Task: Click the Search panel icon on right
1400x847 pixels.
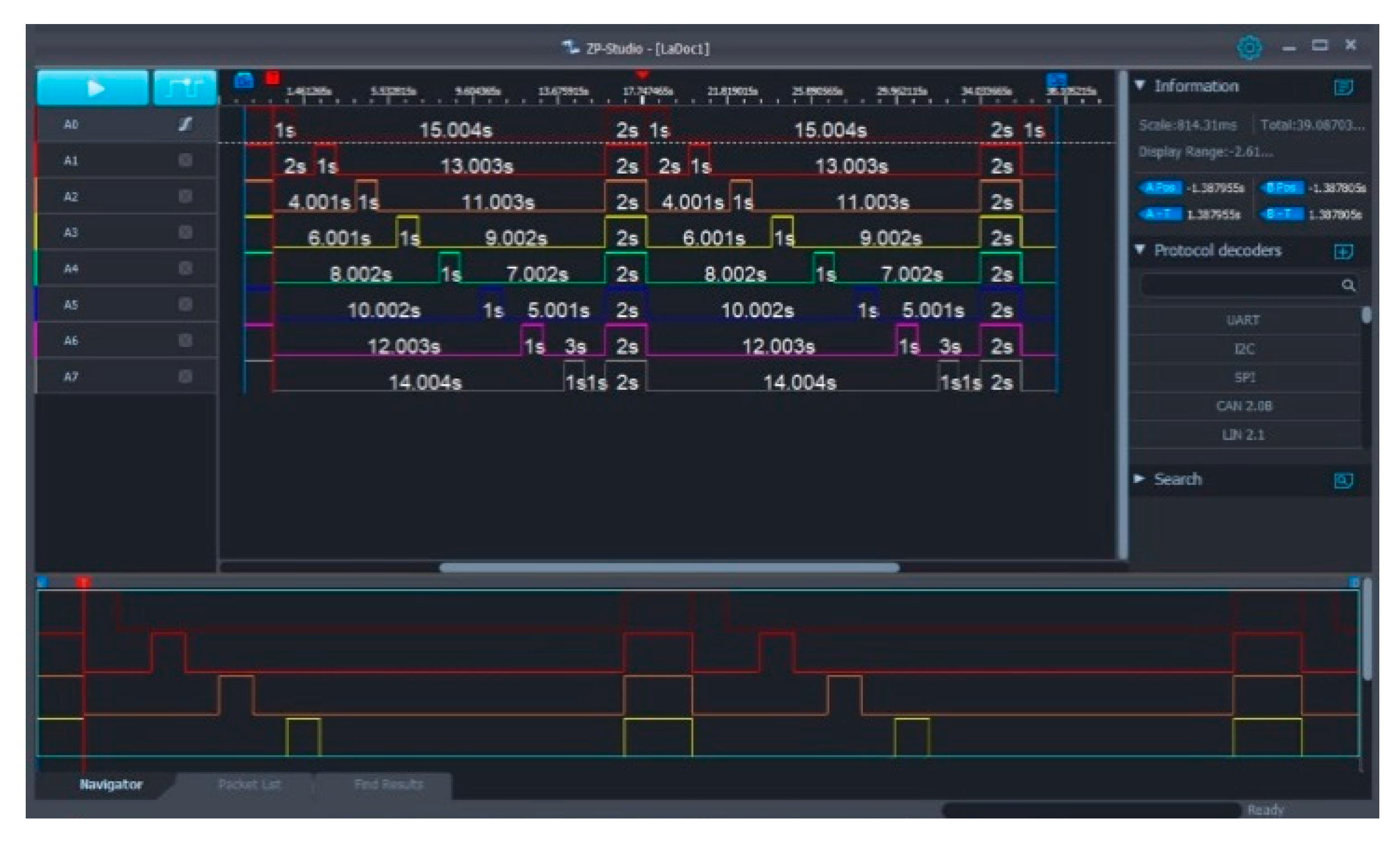Action: [x=1343, y=481]
